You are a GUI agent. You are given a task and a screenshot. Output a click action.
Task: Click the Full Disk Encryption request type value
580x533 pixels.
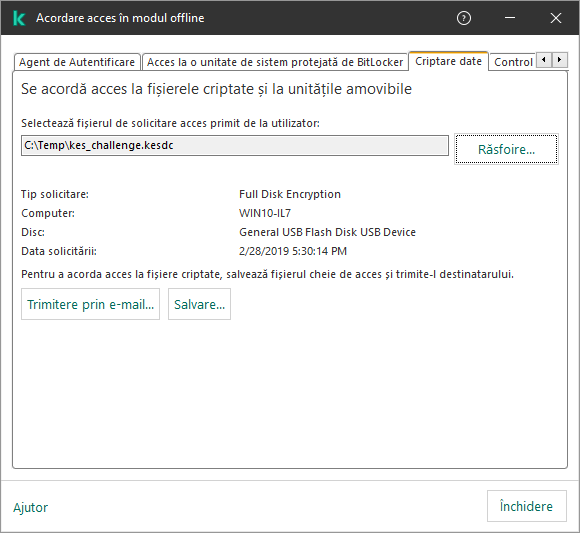click(290, 194)
